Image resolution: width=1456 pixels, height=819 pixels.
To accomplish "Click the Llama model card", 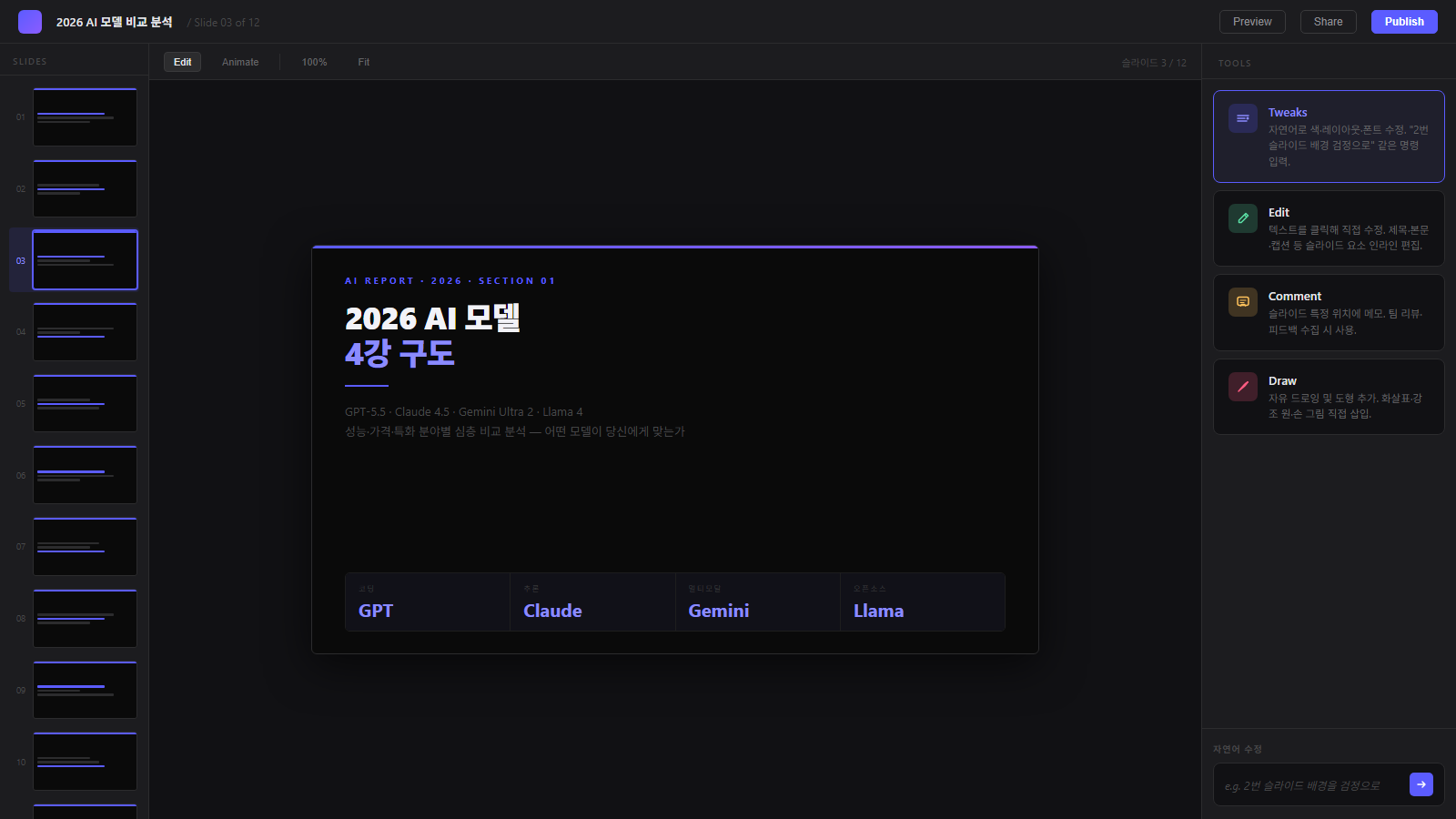I will tap(922, 602).
